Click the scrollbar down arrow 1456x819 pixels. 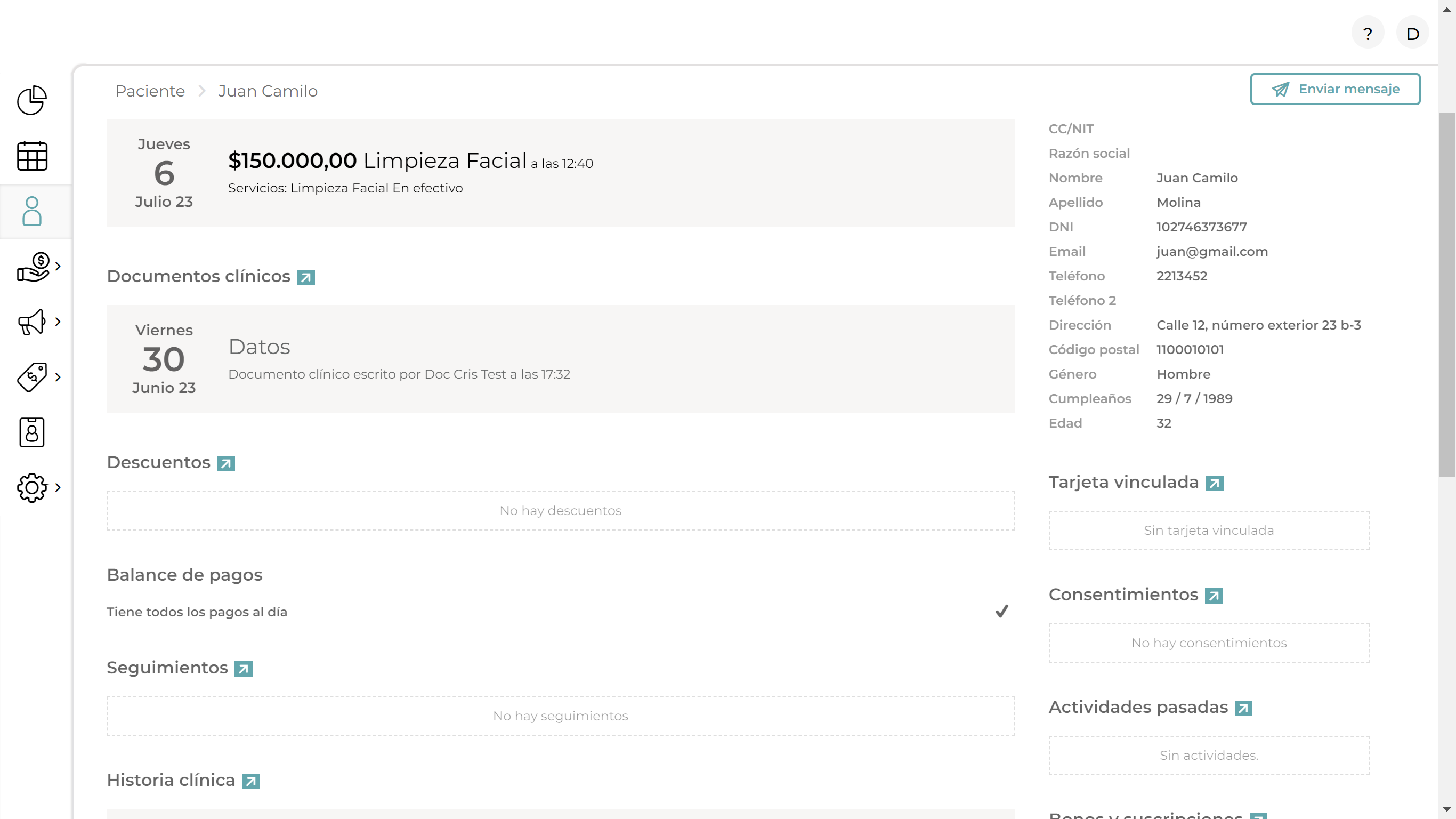1446,809
